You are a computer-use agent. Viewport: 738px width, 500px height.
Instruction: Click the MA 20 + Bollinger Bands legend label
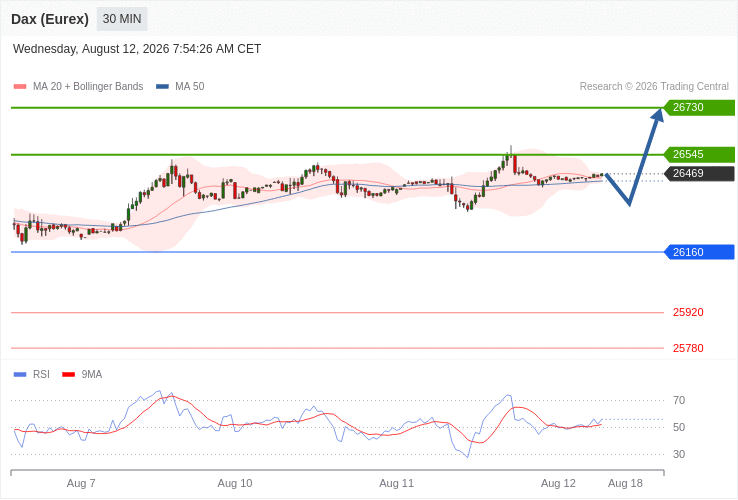[88, 87]
